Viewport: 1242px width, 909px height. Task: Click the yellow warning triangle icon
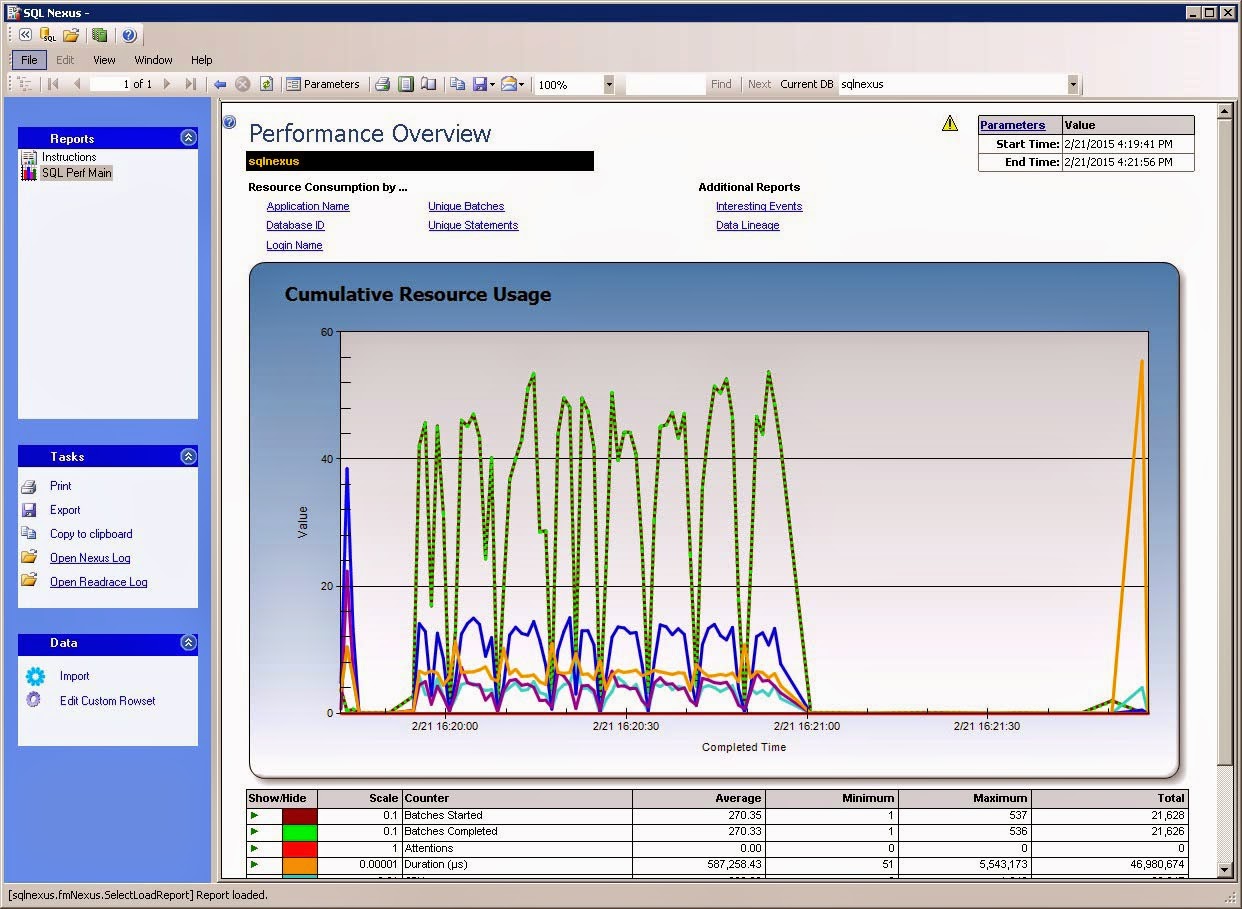point(950,124)
